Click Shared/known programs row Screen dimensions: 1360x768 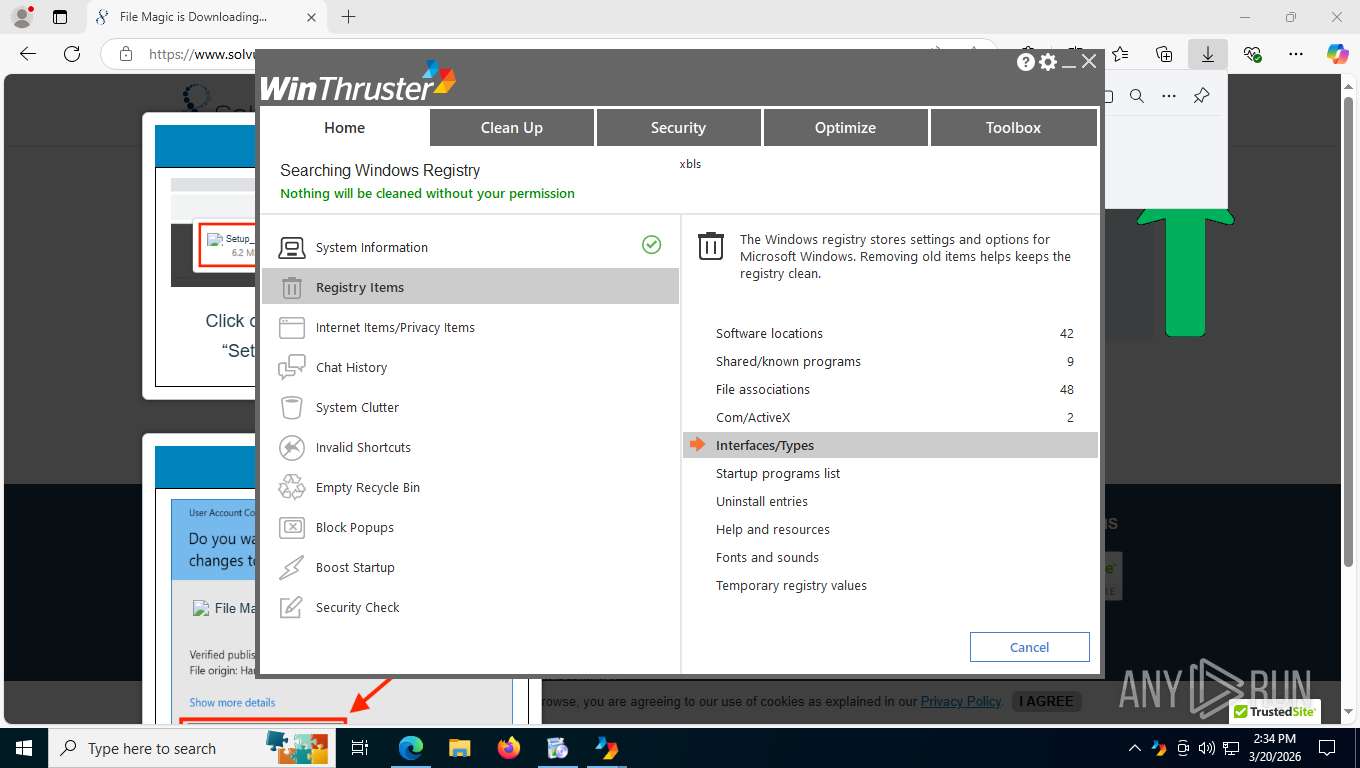(x=890, y=361)
